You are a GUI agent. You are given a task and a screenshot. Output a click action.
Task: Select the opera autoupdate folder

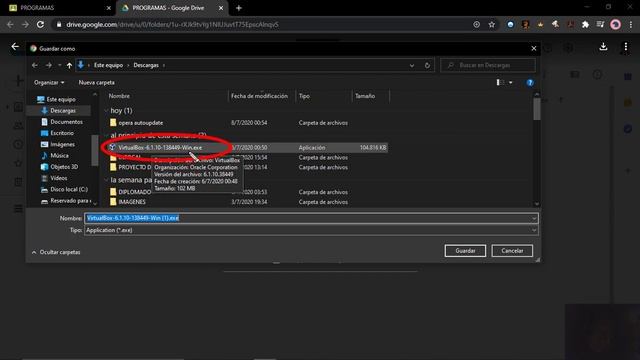pos(140,122)
